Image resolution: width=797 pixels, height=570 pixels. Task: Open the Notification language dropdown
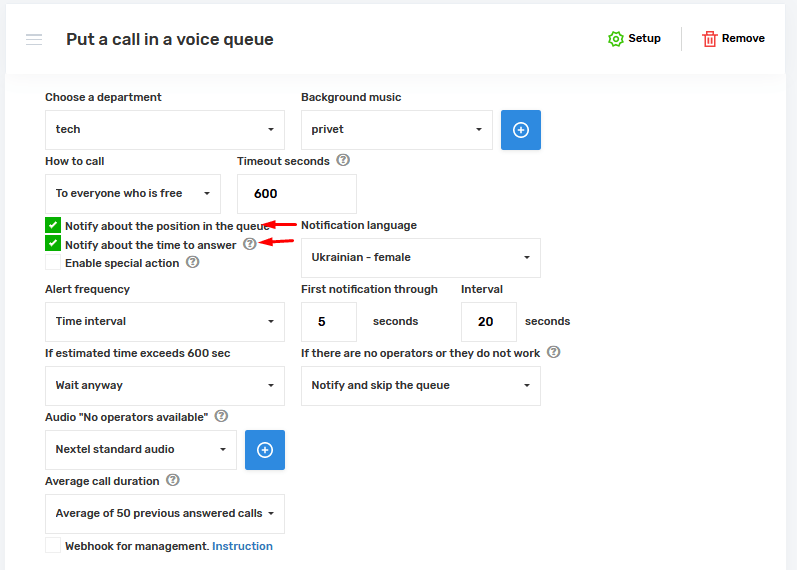click(420, 258)
